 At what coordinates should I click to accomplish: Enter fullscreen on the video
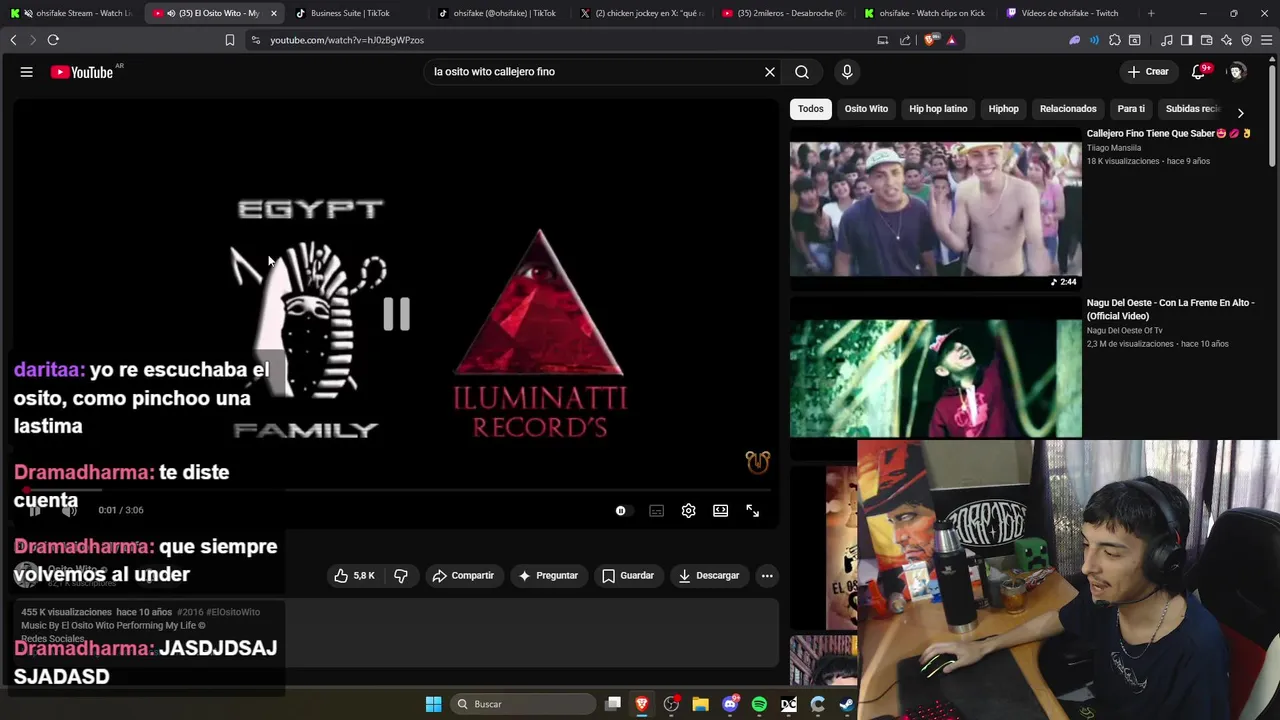click(x=753, y=511)
